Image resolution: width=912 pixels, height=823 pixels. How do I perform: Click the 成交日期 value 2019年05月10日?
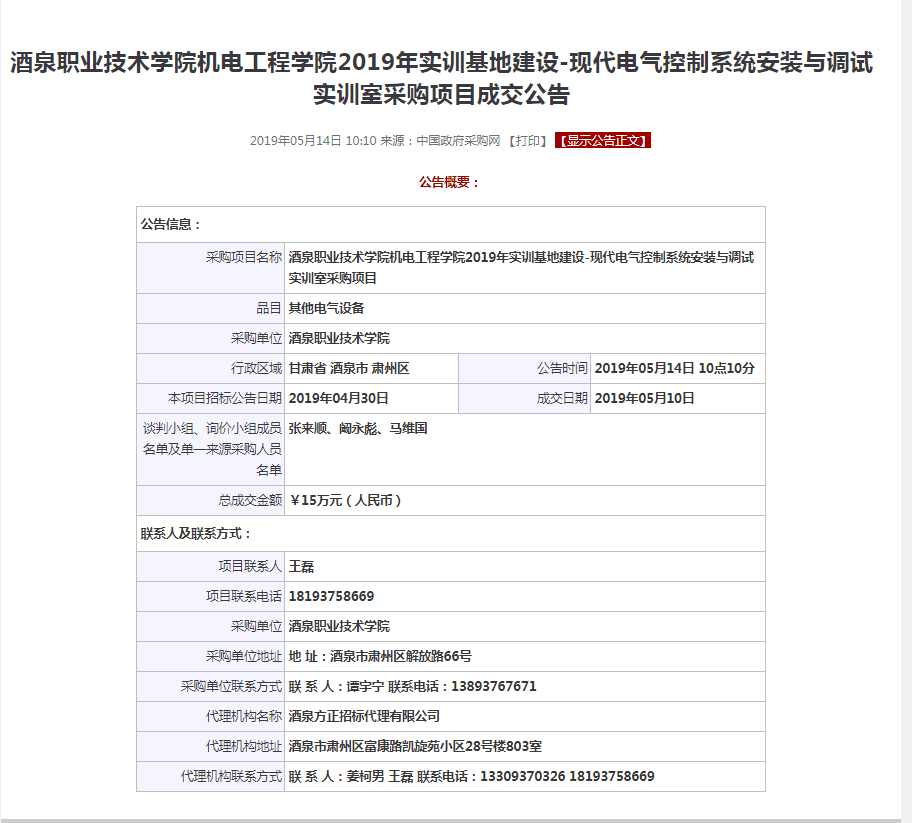tap(644, 398)
